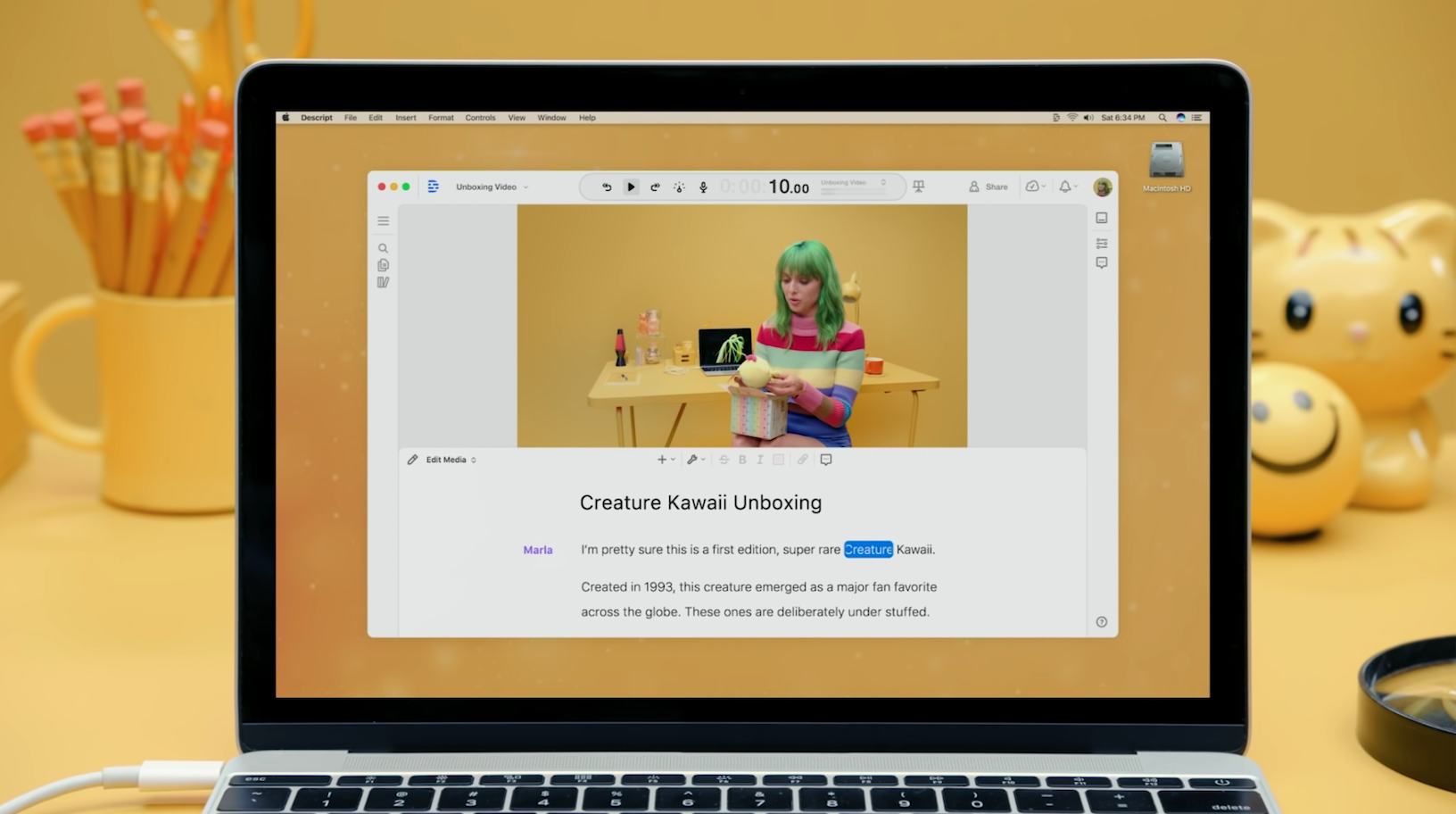Open Siri from the menu bar
This screenshot has width=1456, height=814.
(x=1181, y=118)
